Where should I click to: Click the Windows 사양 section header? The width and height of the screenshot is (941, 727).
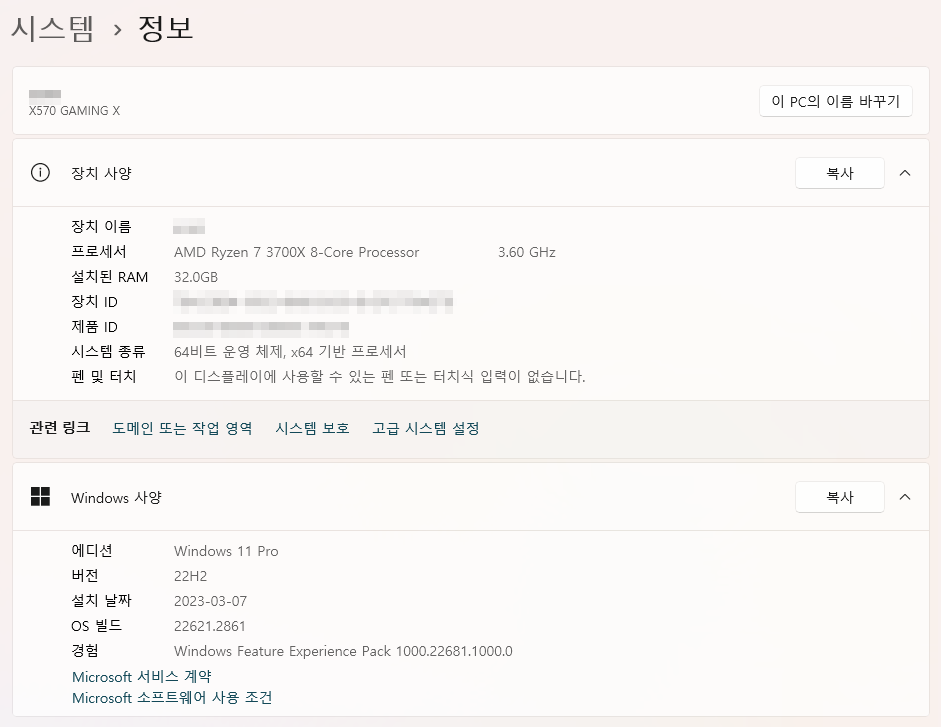tap(470, 497)
